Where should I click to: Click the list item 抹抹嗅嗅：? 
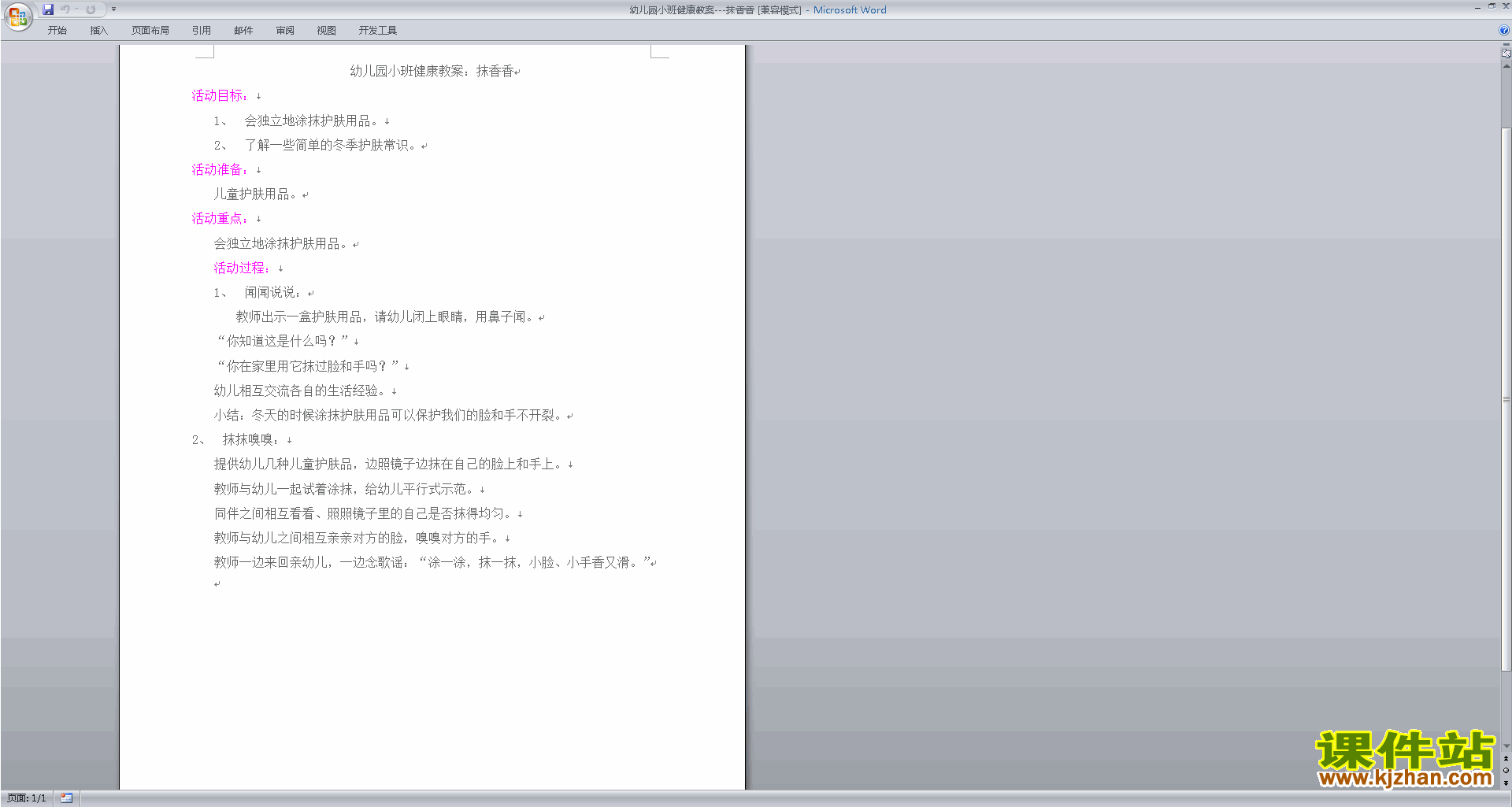[x=250, y=440]
